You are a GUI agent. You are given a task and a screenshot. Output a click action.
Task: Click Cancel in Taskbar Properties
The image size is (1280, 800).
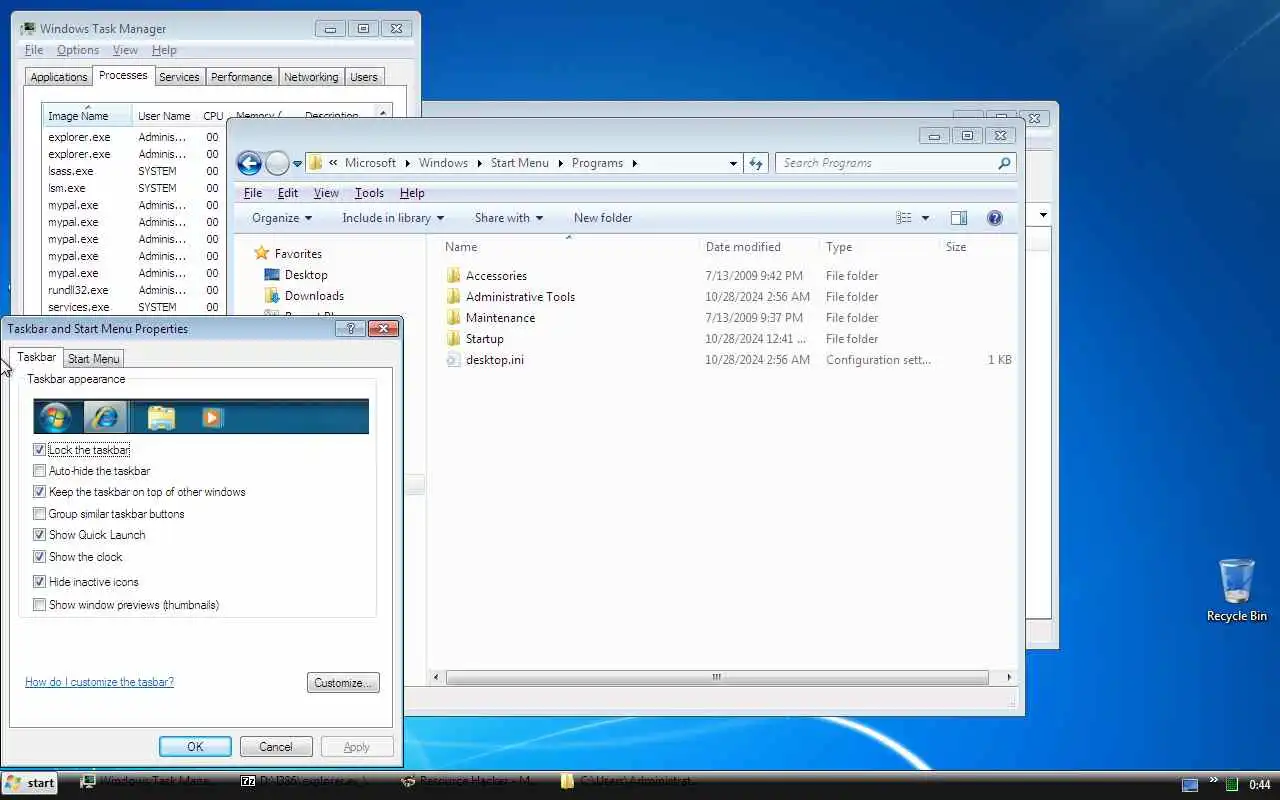point(276,747)
